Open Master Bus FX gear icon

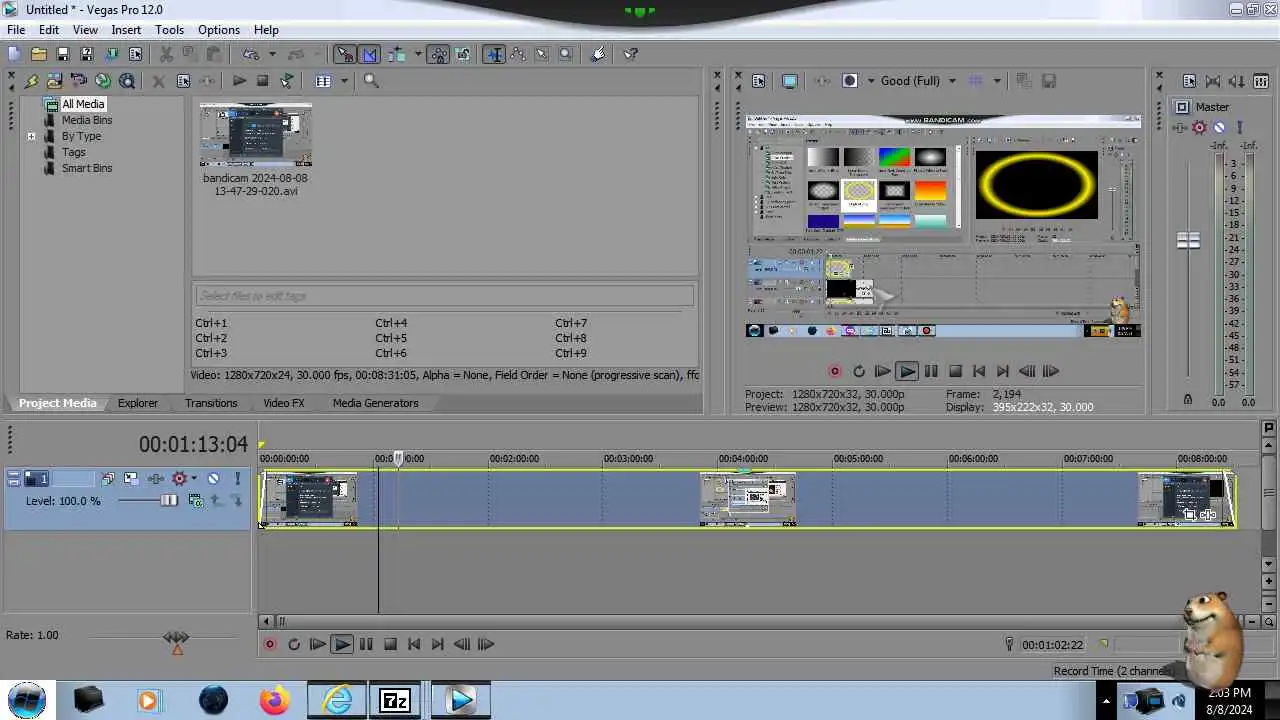(1199, 127)
